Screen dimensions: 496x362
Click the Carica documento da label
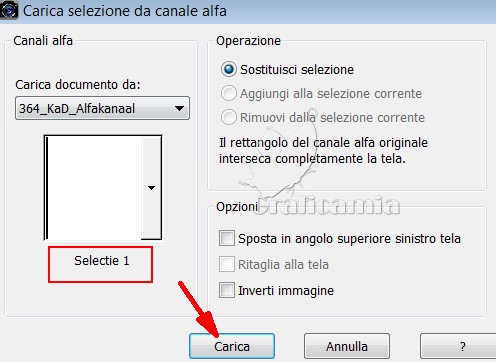(x=78, y=85)
